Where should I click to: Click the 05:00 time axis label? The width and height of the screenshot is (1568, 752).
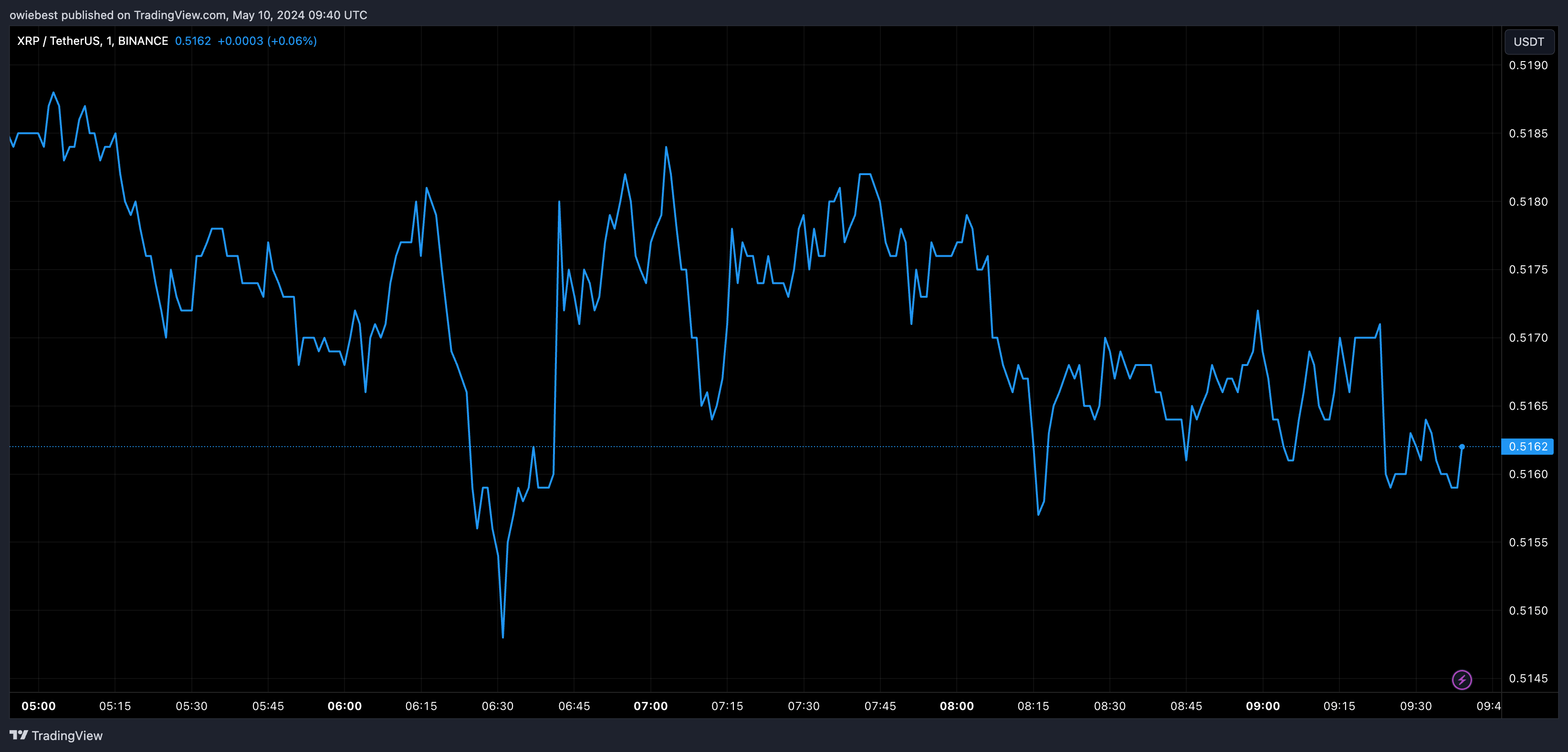[x=38, y=706]
